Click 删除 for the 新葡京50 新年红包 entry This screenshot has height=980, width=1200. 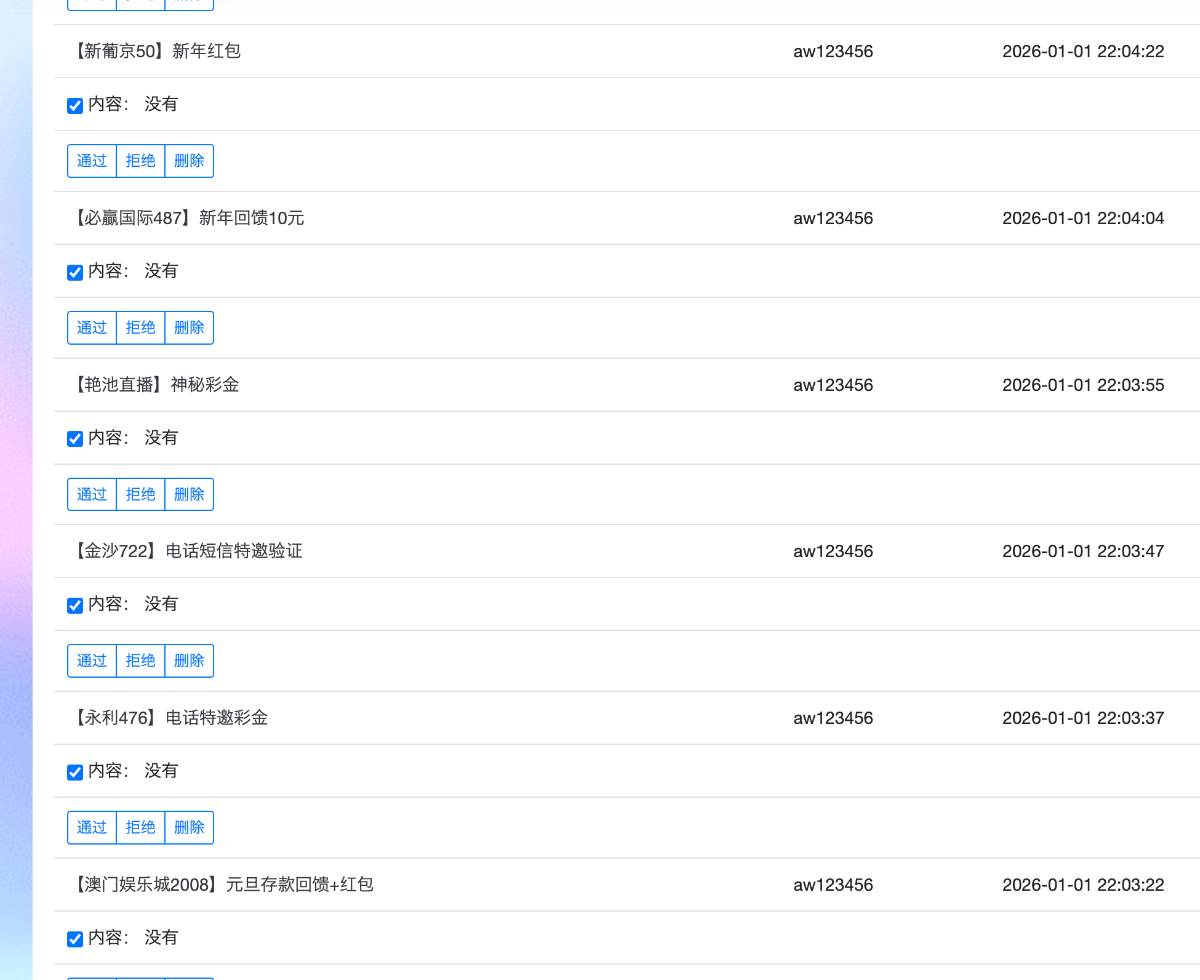189,161
